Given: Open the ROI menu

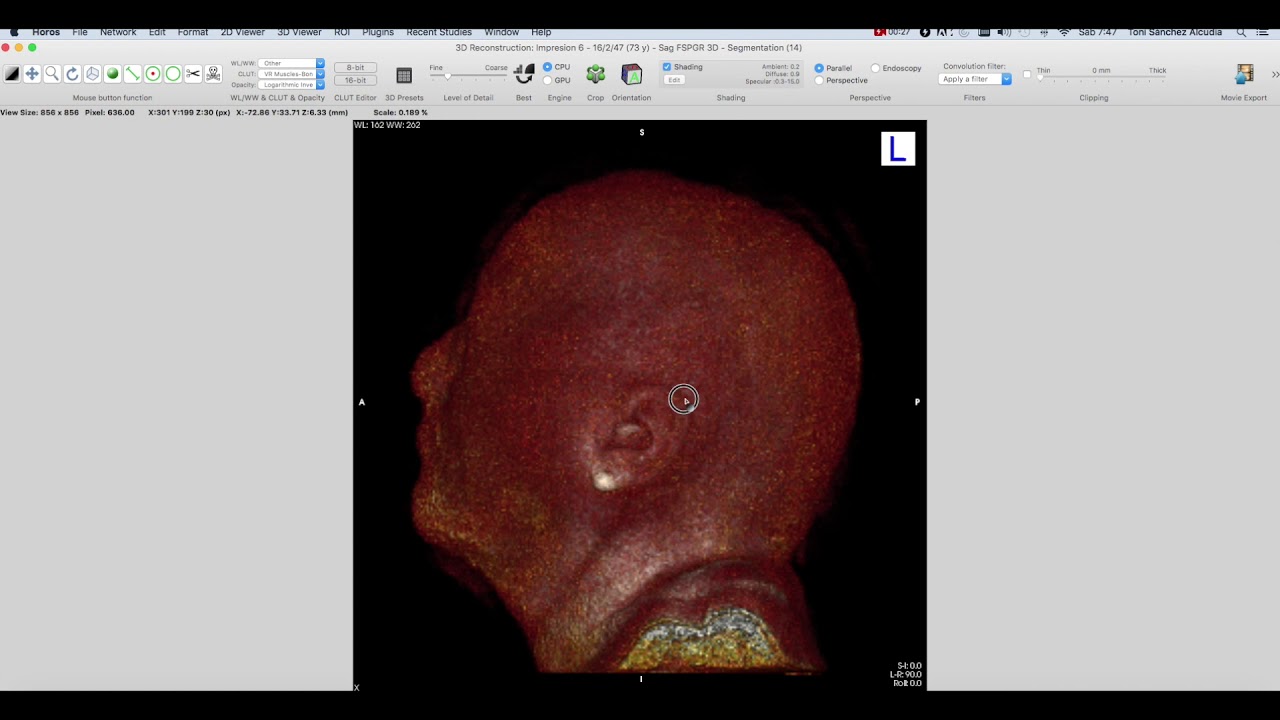Looking at the screenshot, I should tap(342, 32).
